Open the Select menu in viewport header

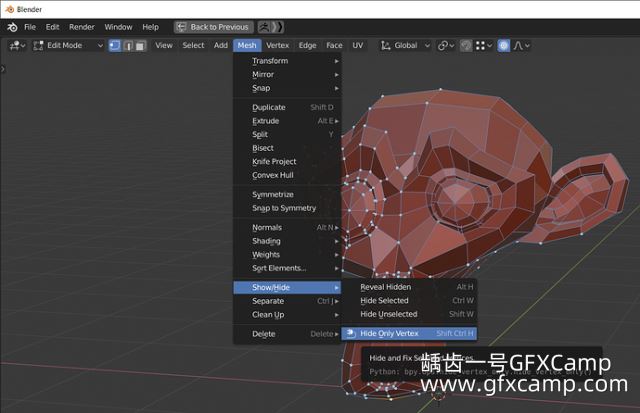point(193,46)
